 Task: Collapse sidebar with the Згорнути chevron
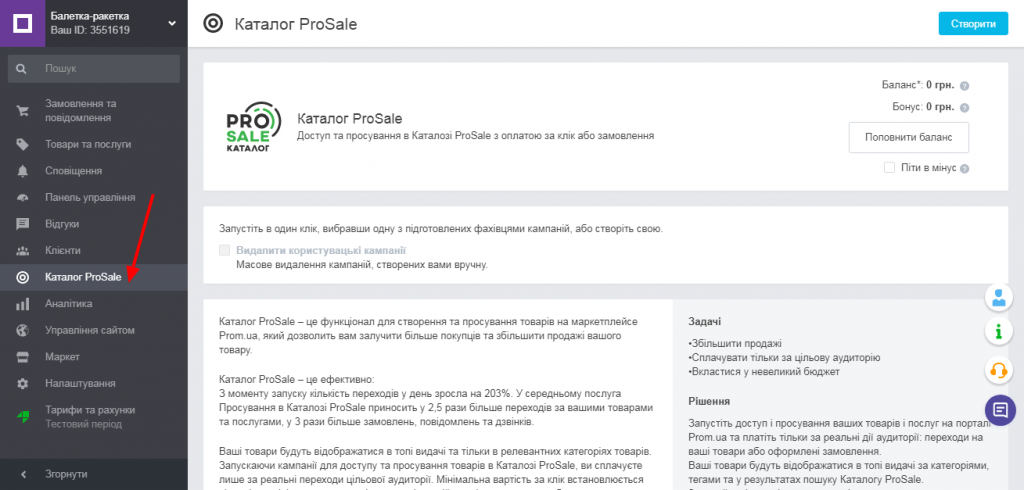point(24,474)
